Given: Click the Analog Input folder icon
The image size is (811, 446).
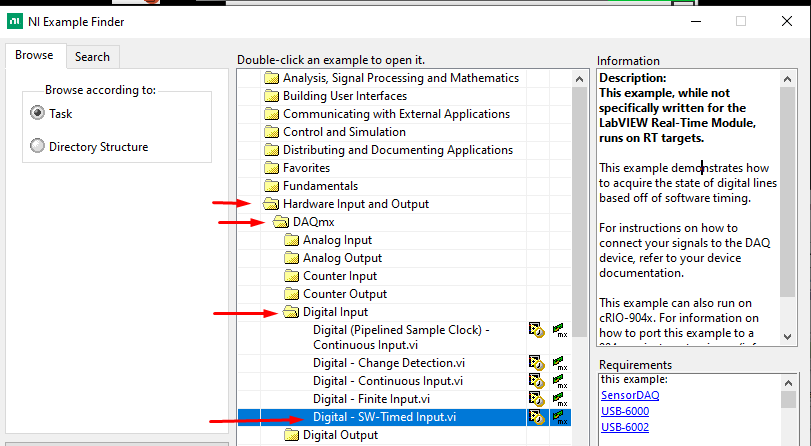Looking at the screenshot, I should pyautogui.click(x=291, y=240).
